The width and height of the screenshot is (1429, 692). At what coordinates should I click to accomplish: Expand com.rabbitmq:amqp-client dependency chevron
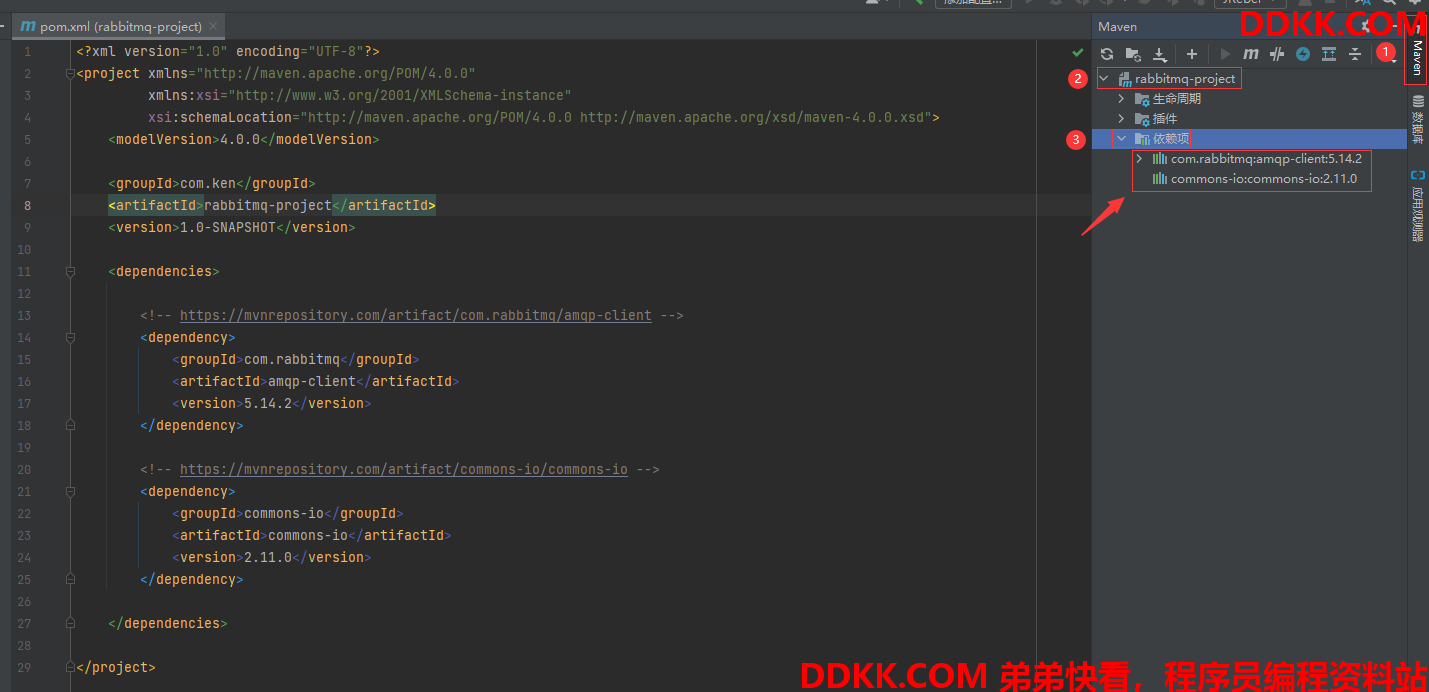coord(1140,159)
